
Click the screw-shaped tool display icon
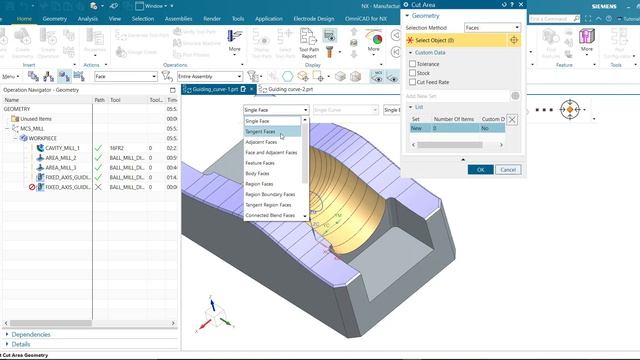329,52
